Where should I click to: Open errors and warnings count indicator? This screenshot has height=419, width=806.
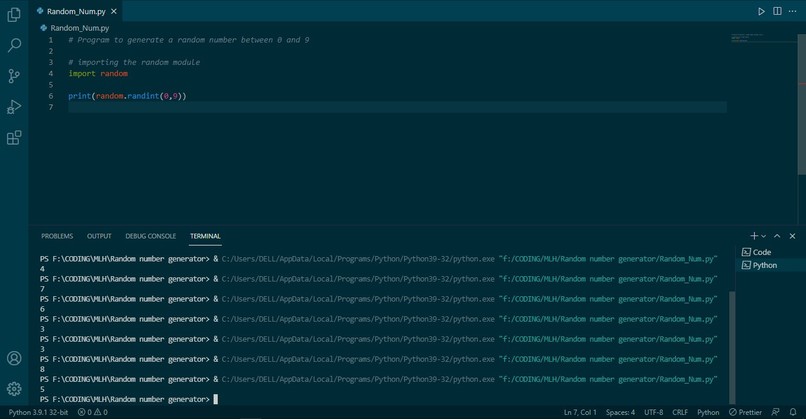[x=93, y=412]
